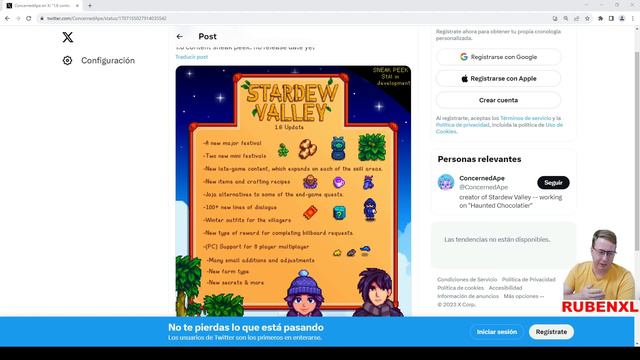Click the browser forward arrow

[18, 18]
